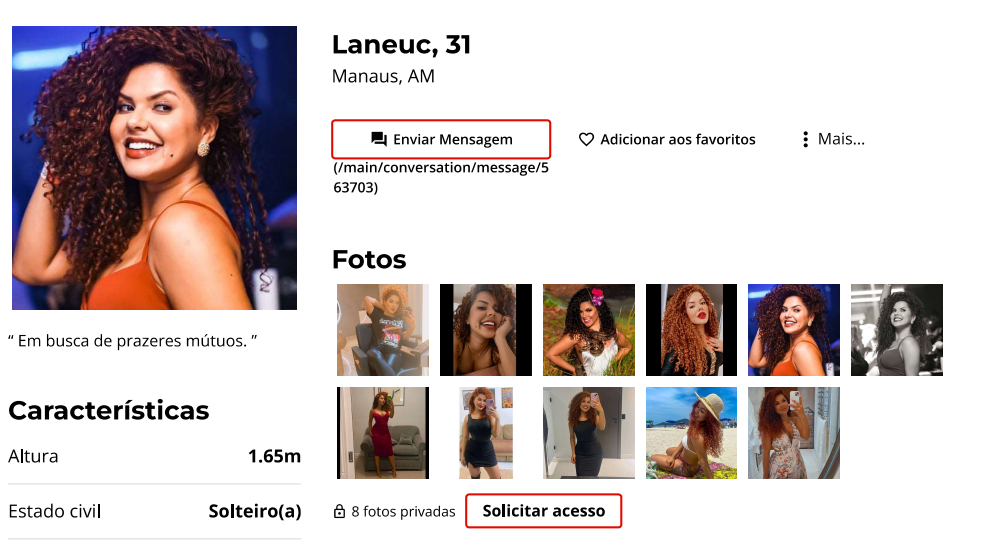This screenshot has height=541, width=995.
Task: Open the three-dot Mais menu icon
Action: point(805,139)
